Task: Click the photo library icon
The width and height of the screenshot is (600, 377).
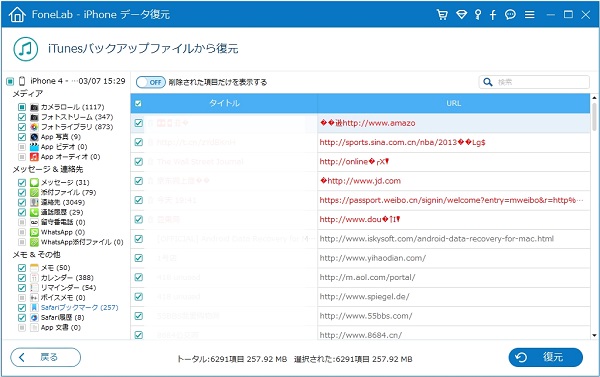Action: click(x=34, y=127)
